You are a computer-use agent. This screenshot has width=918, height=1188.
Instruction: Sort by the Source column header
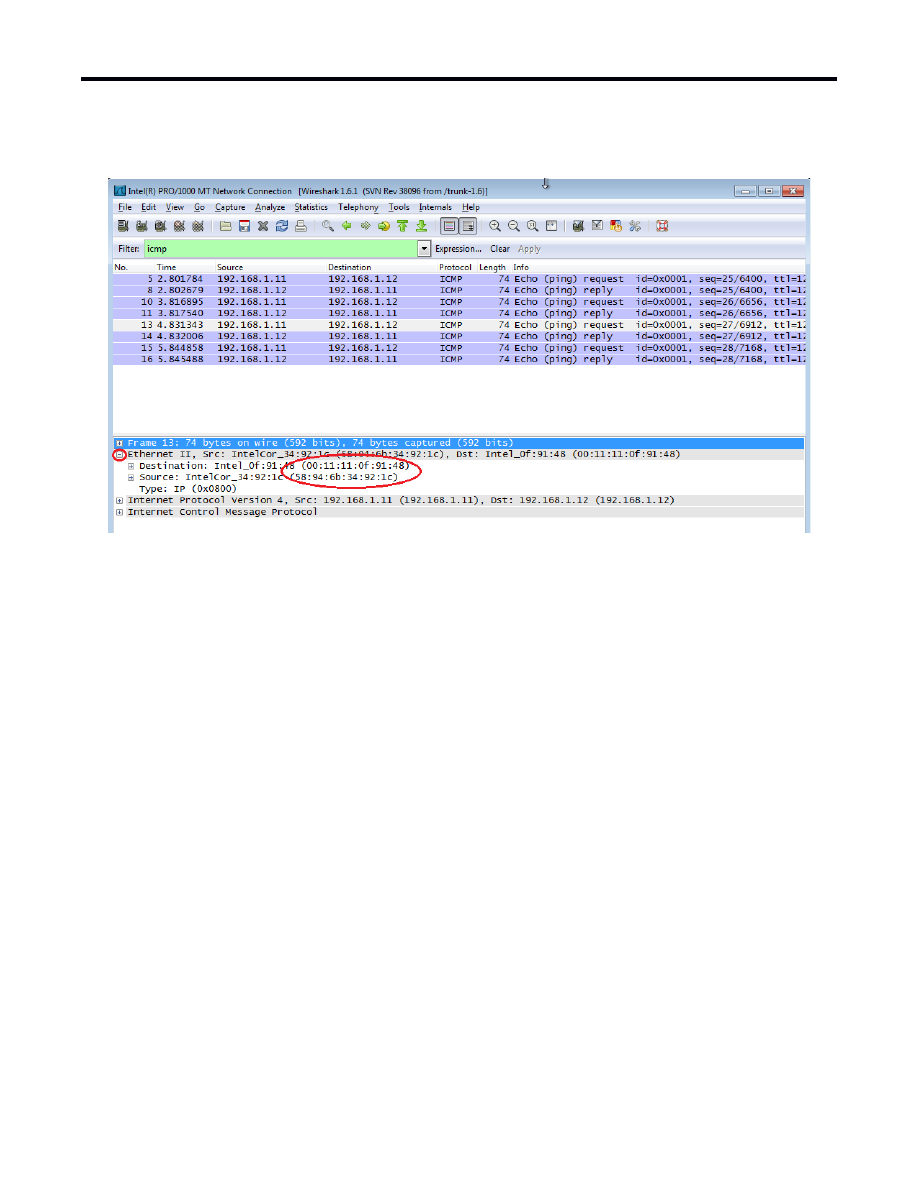pos(230,267)
